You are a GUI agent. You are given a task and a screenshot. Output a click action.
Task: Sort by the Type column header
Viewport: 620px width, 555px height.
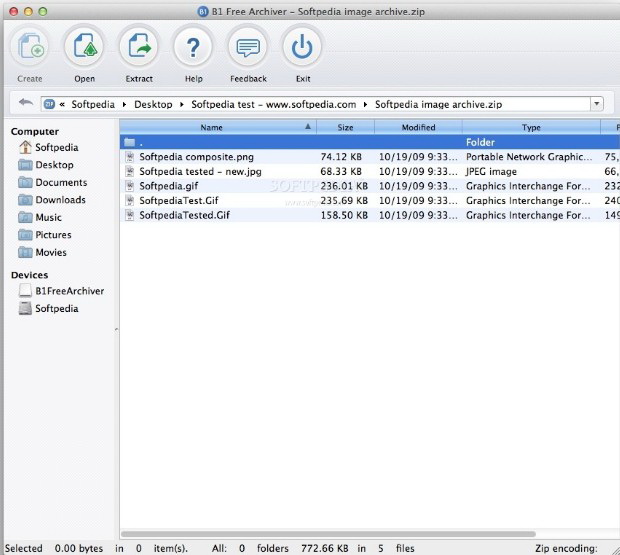tap(531, 127)
